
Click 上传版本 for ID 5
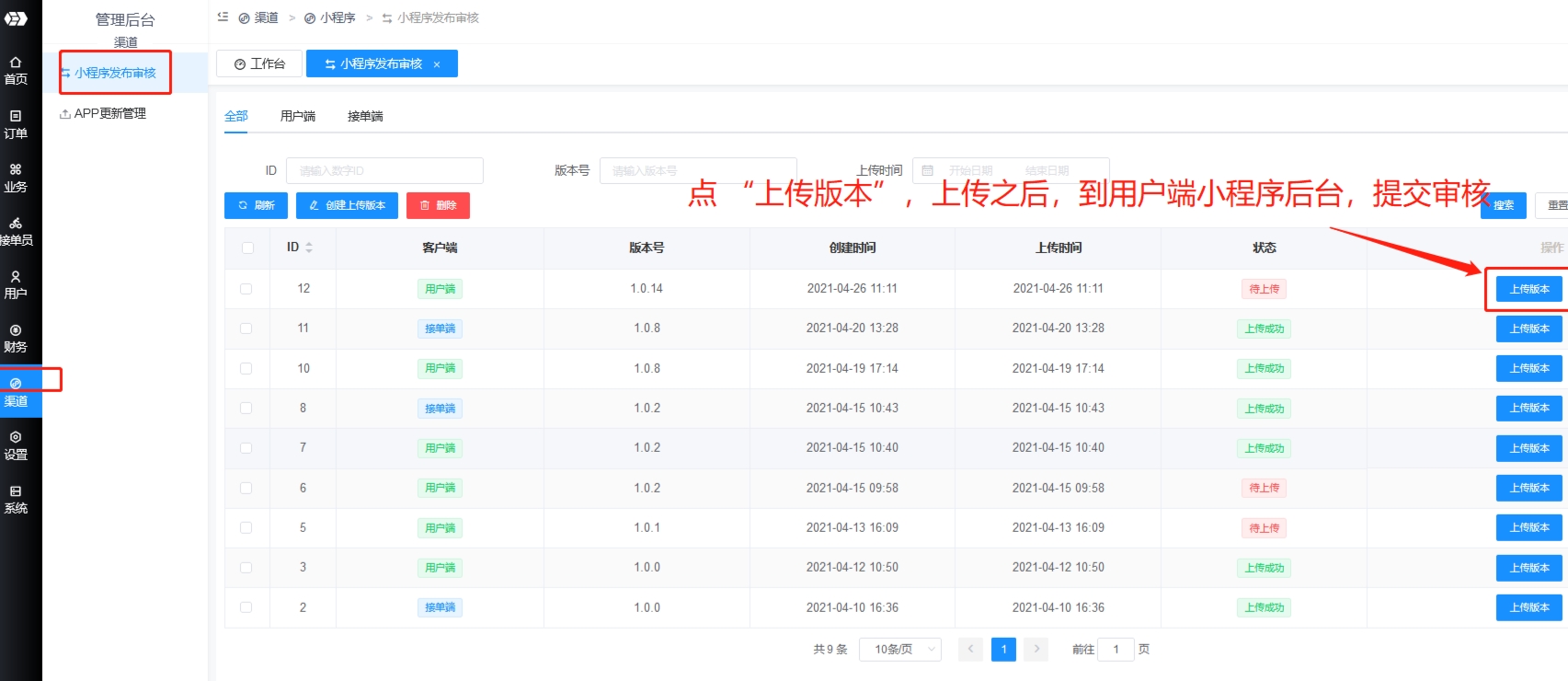tap(1529, 527)
